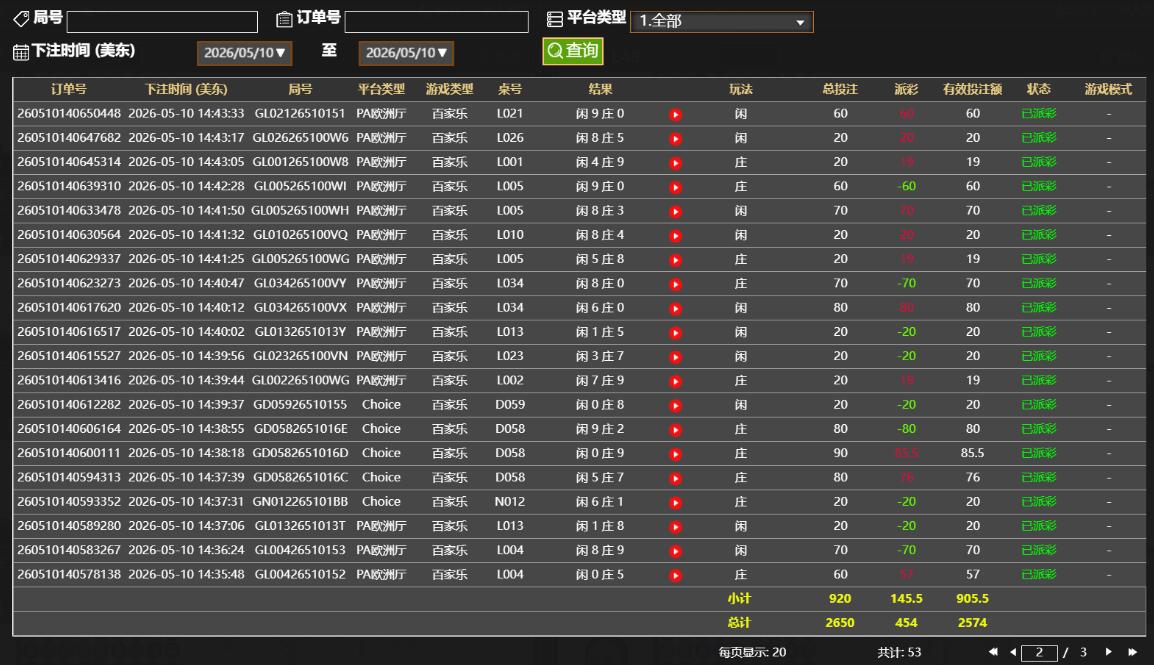Go to the previous page
The height and width of the screenshot is (665, 1154).
(1013, 652)
